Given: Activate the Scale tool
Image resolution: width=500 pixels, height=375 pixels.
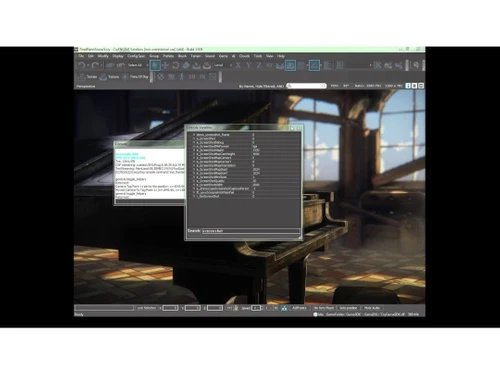Looking at the screenshot, I should tap(186, 65).
